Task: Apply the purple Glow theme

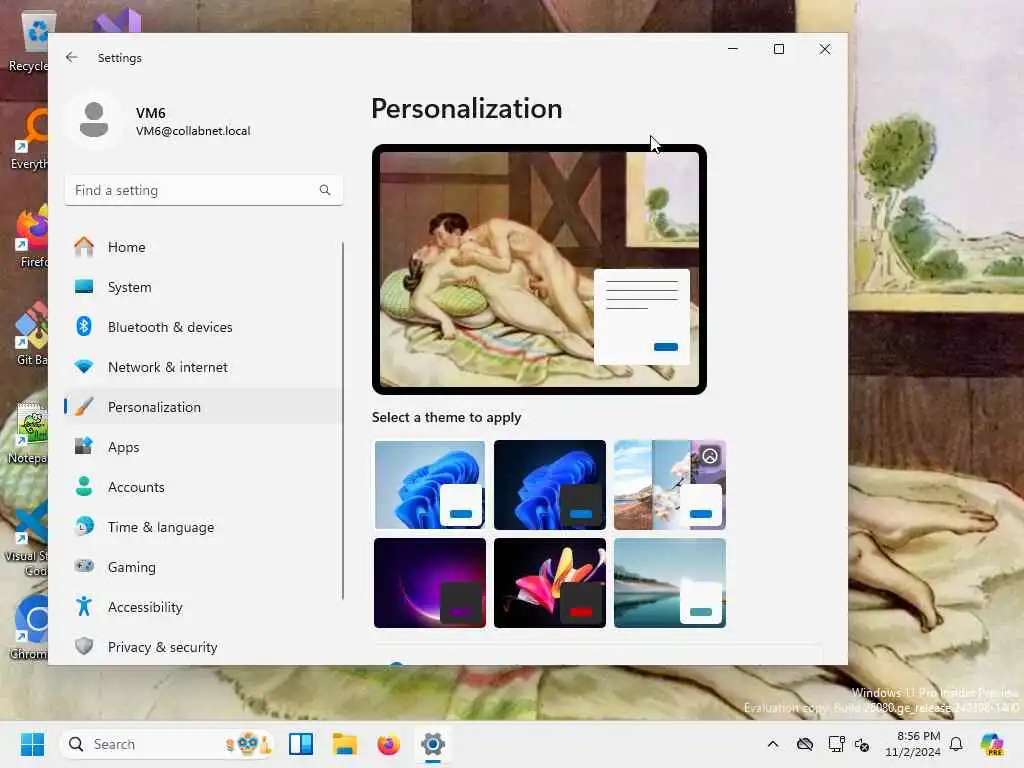Action: pos(430,583)
